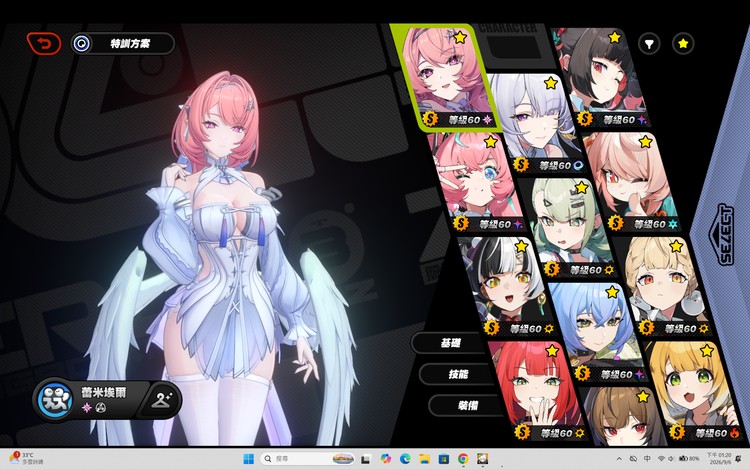Select the blonde braided orange-eyed character card
750x469 pixels.
(662, 287)
